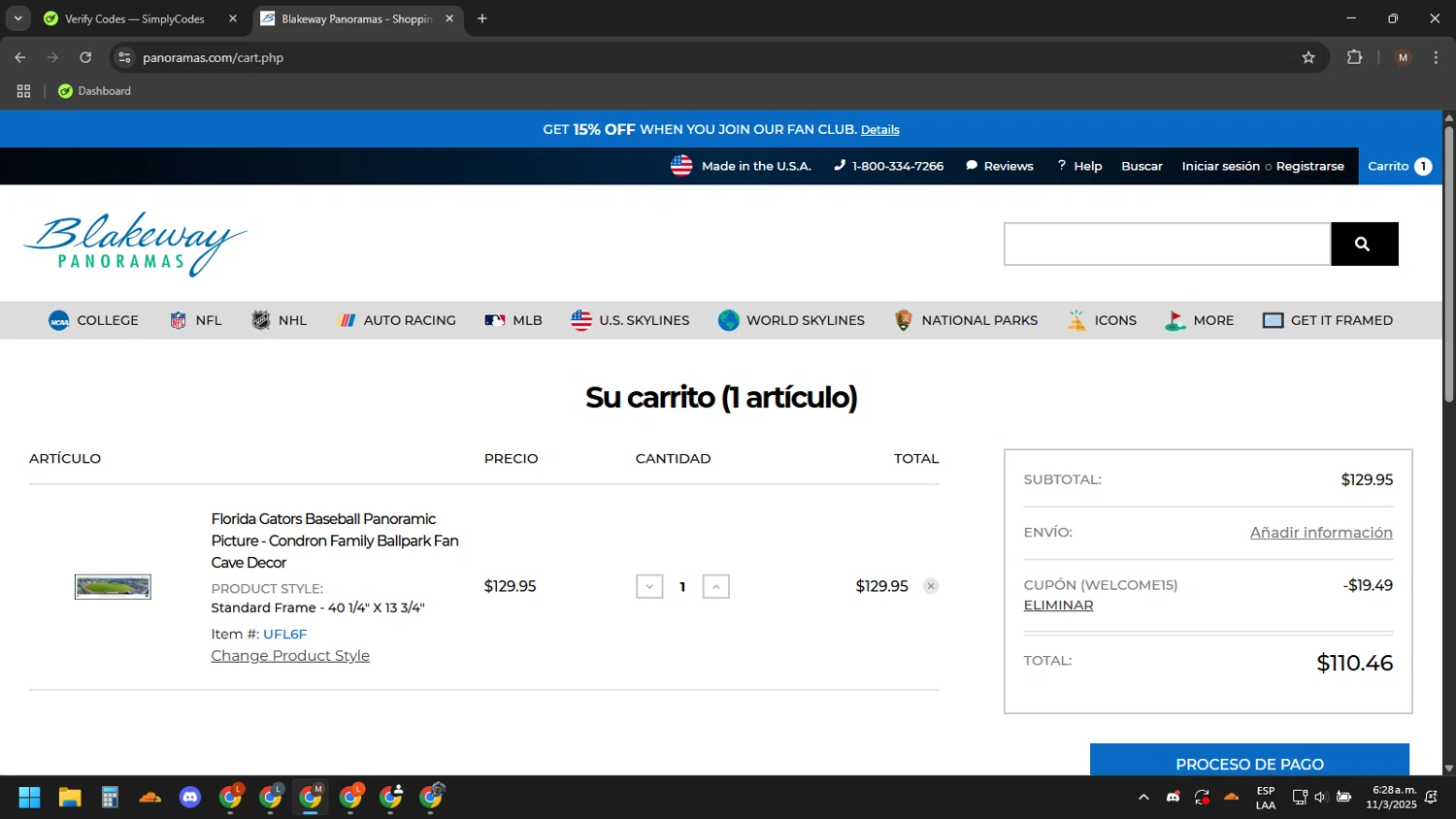
Task: Click the black magnifier search button
Action: pyautogui.click(x=1364, y=244)
